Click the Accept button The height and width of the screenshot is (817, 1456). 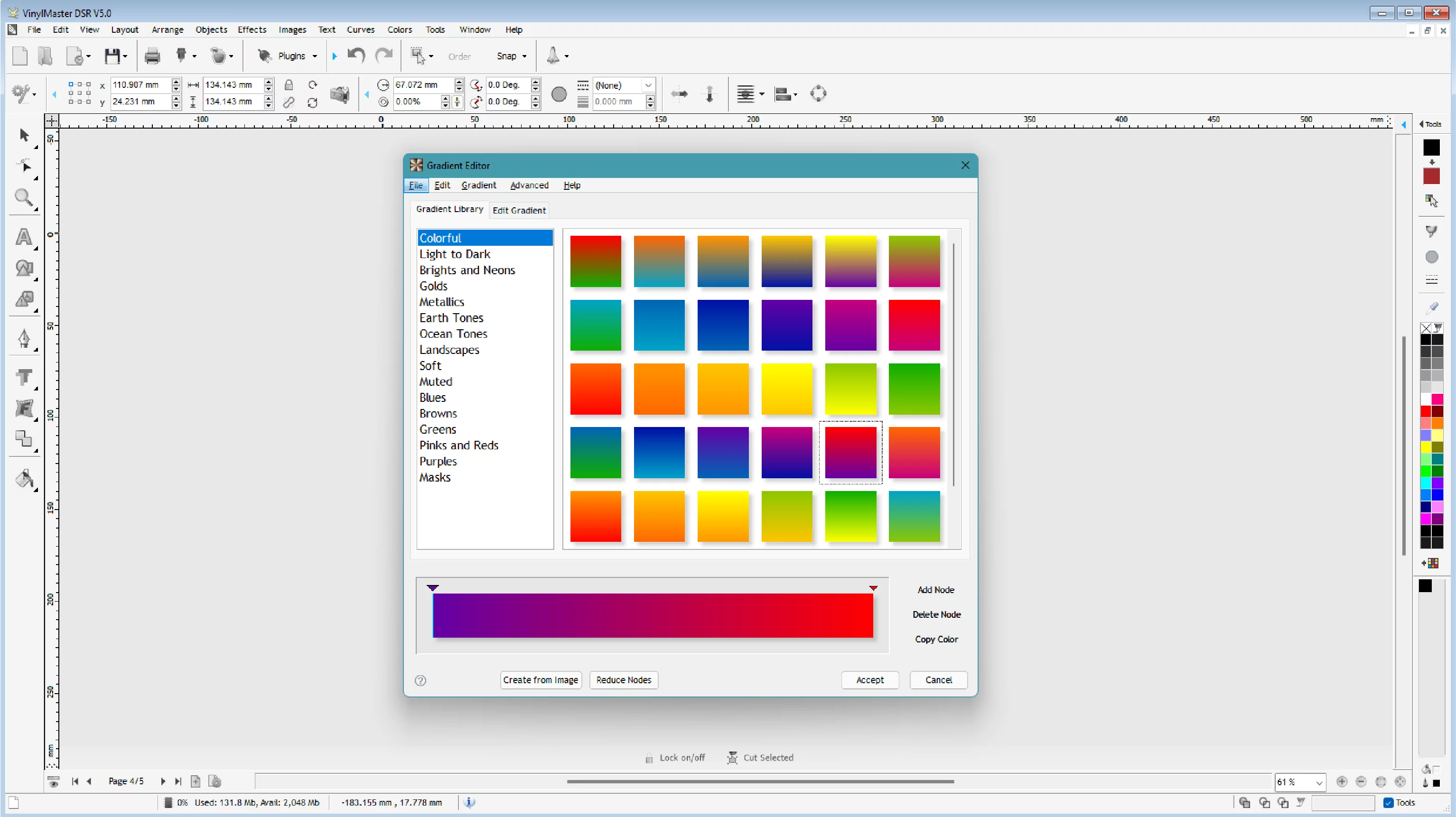(870, 680)
